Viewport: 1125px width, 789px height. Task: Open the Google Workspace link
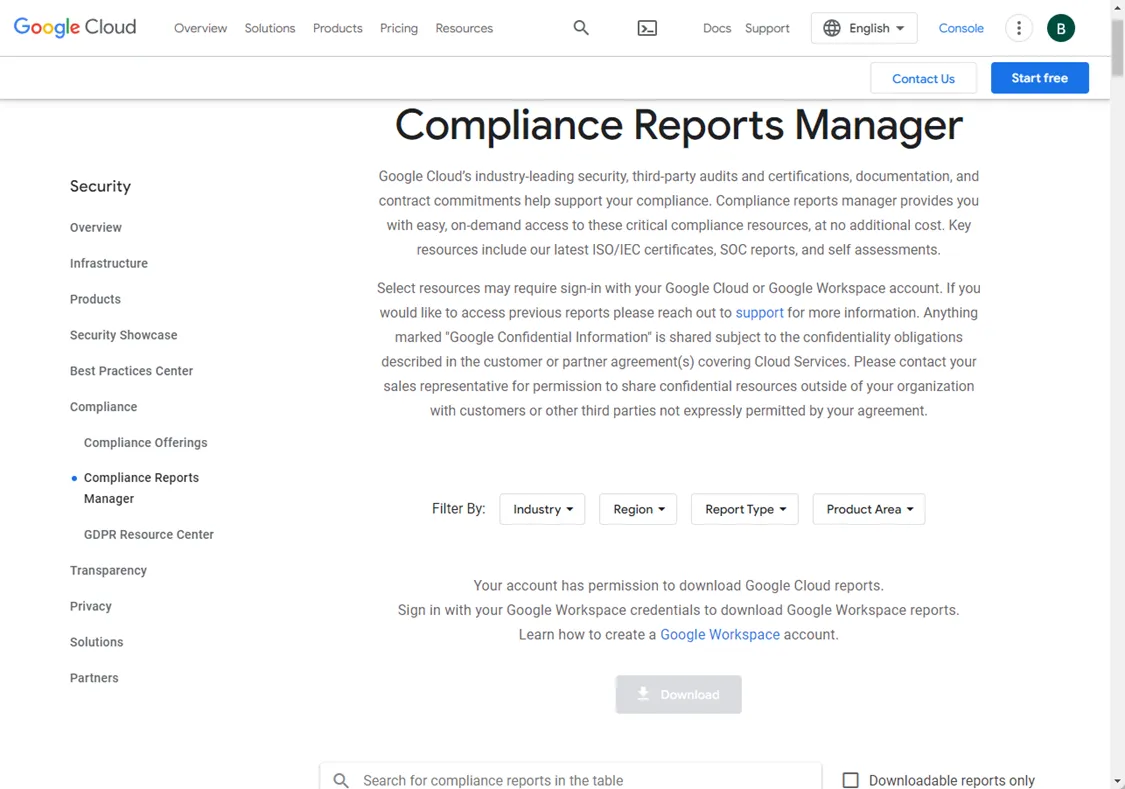pos(719,634)
